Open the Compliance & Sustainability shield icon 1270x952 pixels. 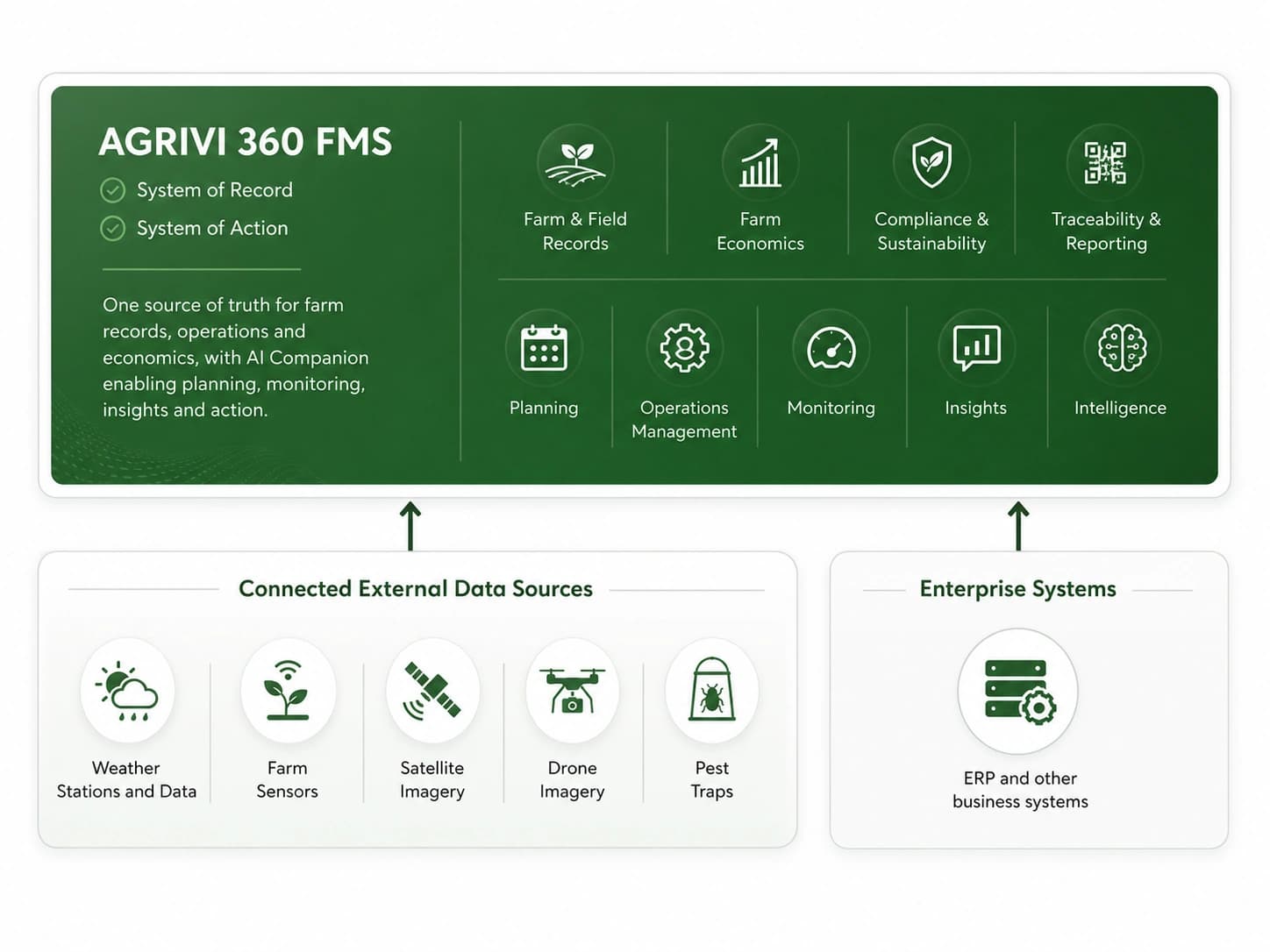[931, 164]
